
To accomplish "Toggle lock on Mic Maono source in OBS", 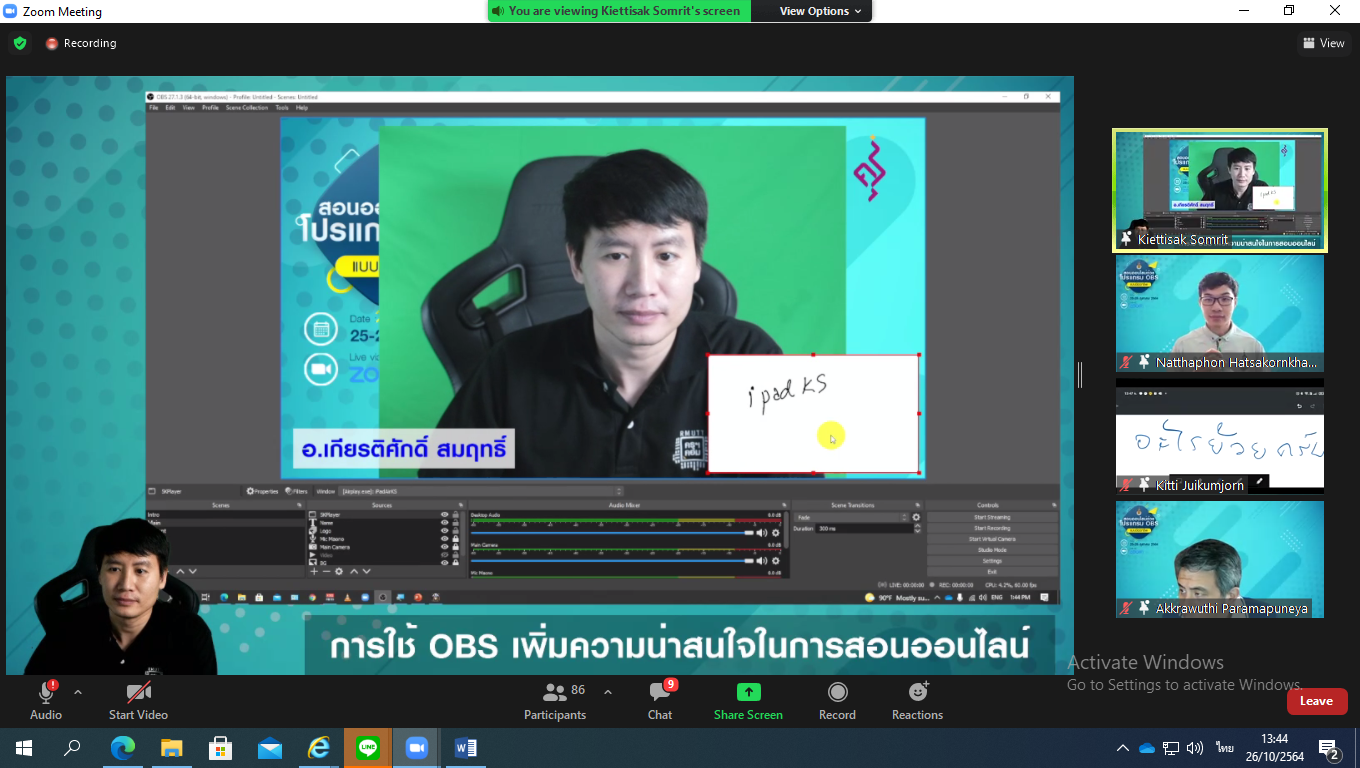I will click(455, 539).
